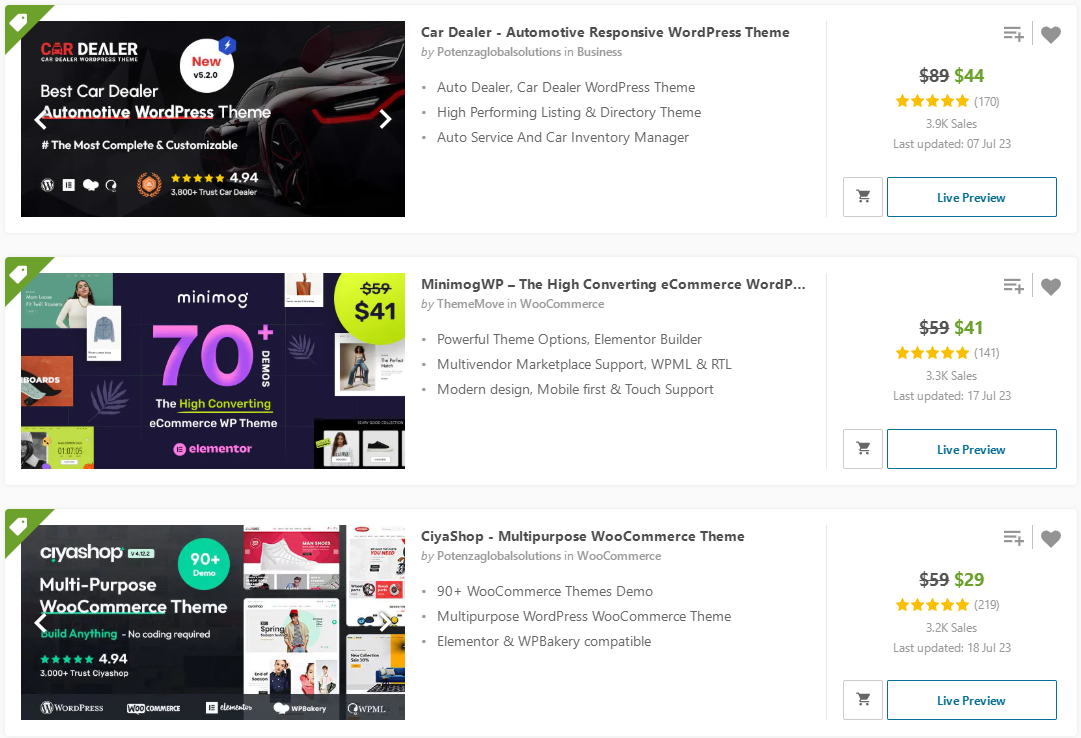1081x738 pixels.
Task: Add Car Dealer theme to cart
Action: pos(863,197)
